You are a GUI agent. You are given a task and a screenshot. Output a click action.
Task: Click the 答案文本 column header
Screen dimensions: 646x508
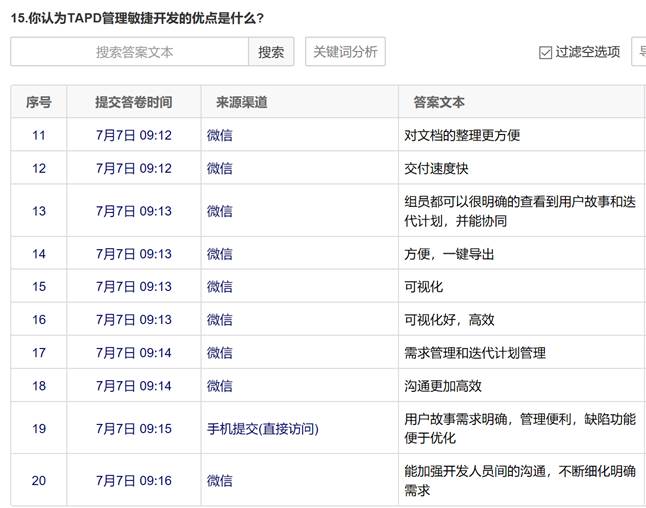tap(438, 102)
